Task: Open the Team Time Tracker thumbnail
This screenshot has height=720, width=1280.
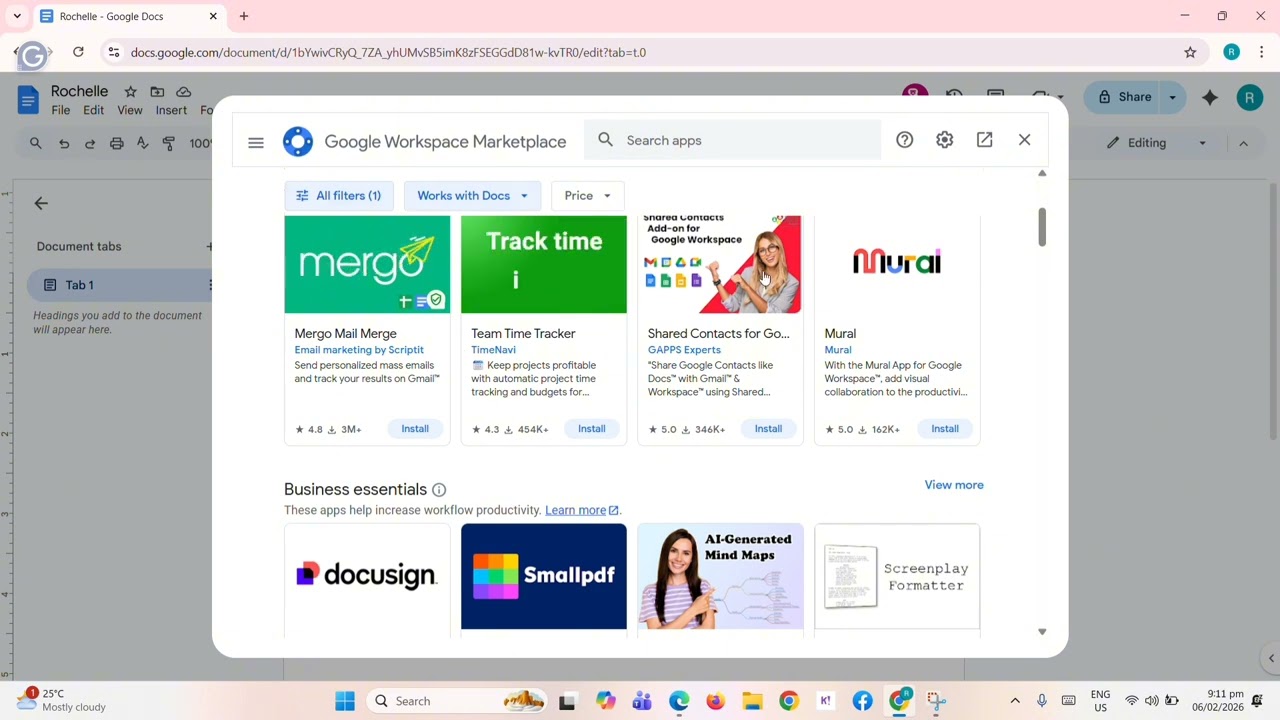Action: click(x=544, y=264)
